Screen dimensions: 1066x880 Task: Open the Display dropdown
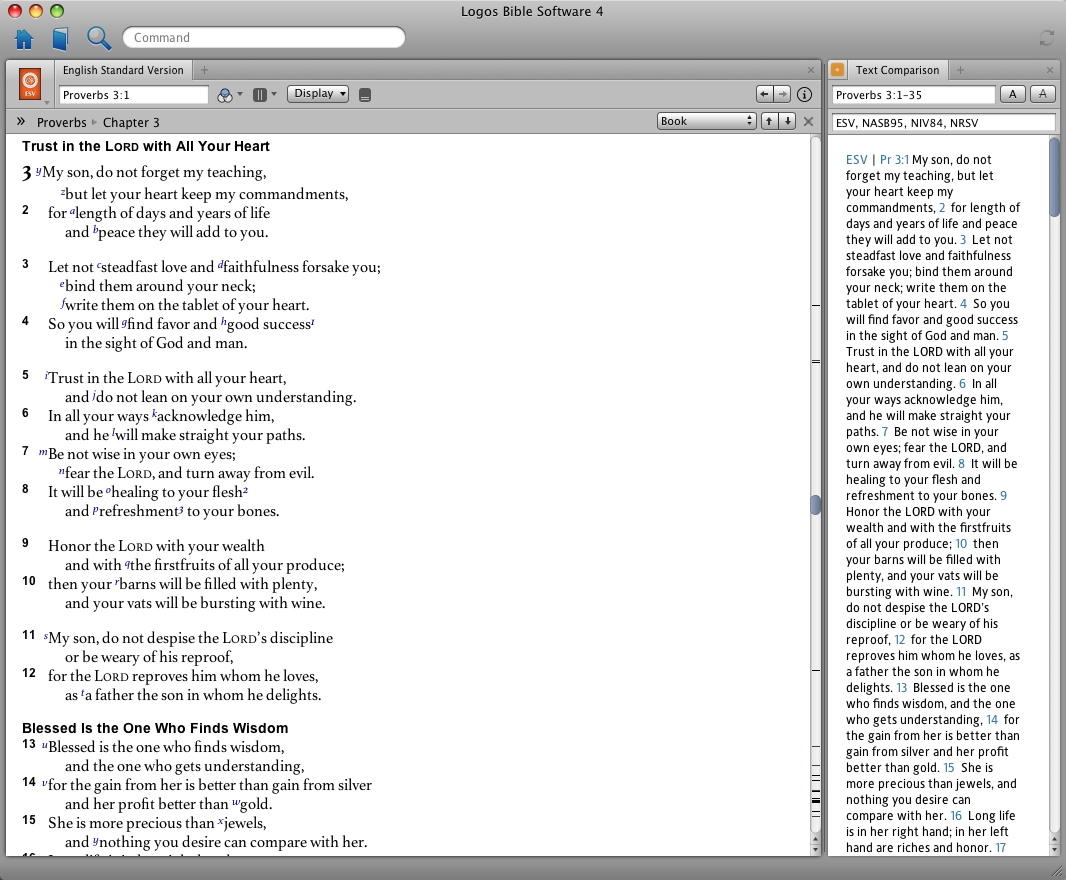[x=318, y=94]
